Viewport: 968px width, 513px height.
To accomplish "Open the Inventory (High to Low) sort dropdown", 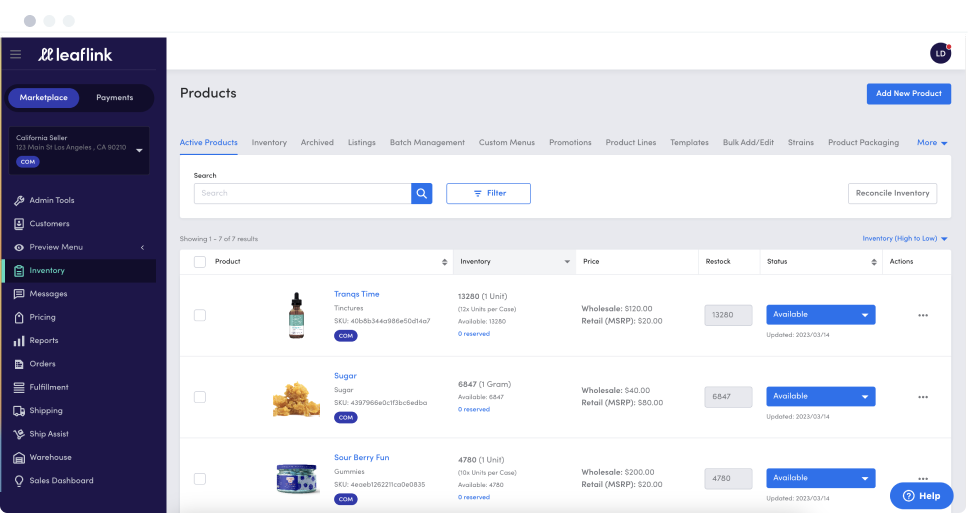I will pos(905,238).
